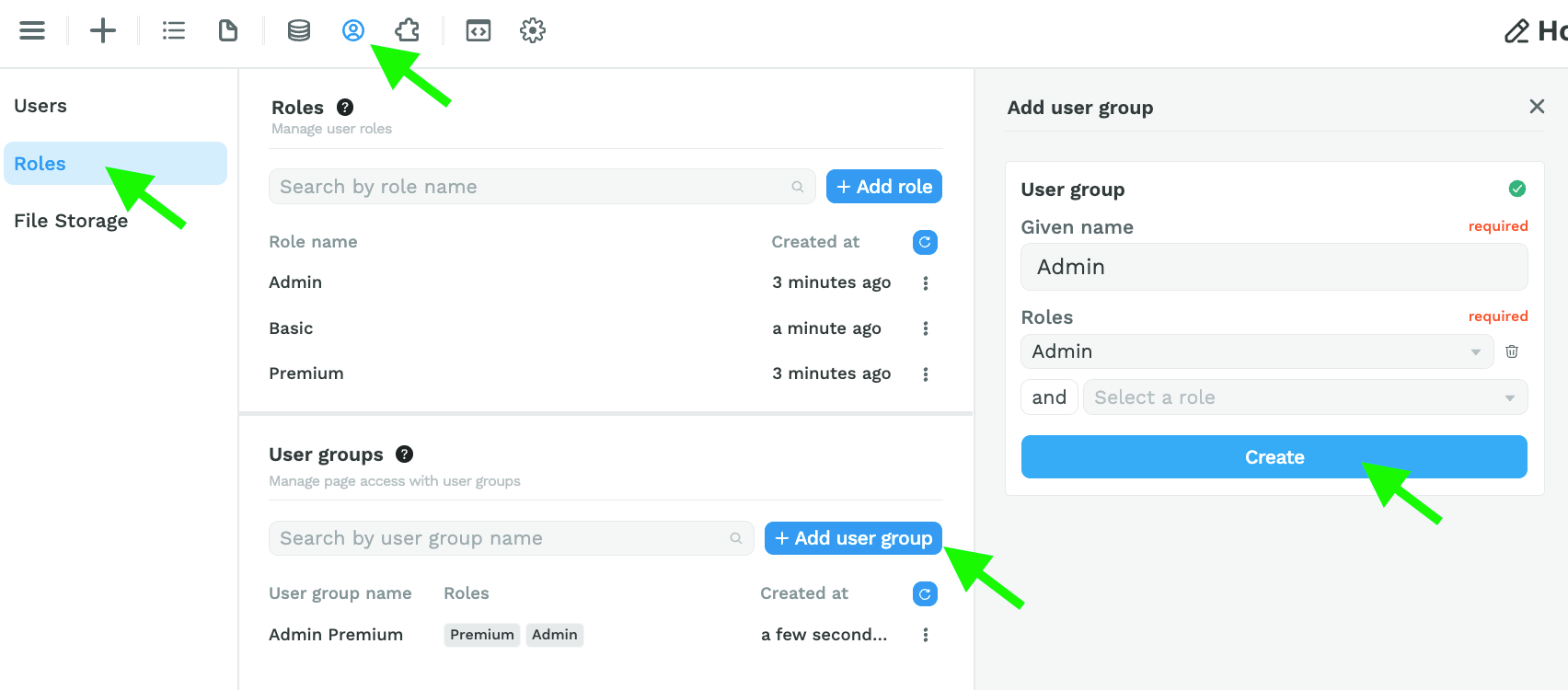This screenshot has width=1568, height=690.
Task: Open the hamburger main menu
Action: [32, 30]
